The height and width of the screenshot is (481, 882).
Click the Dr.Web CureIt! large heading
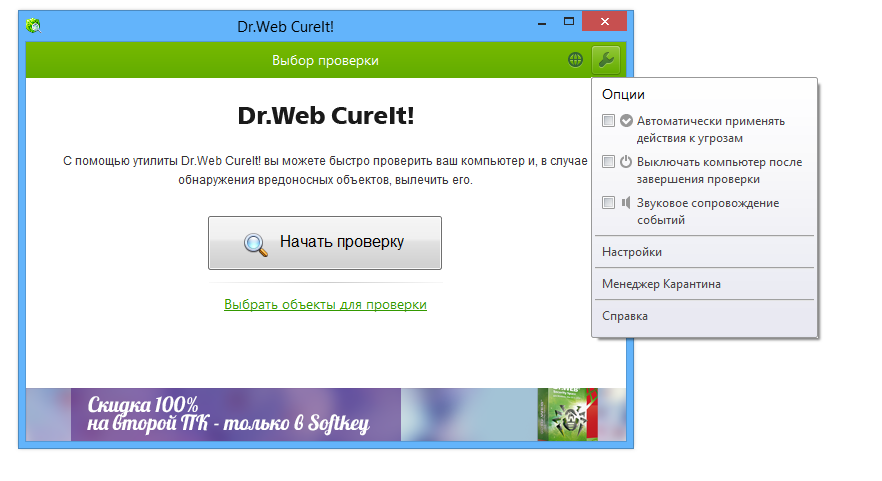tap(326, 115)
